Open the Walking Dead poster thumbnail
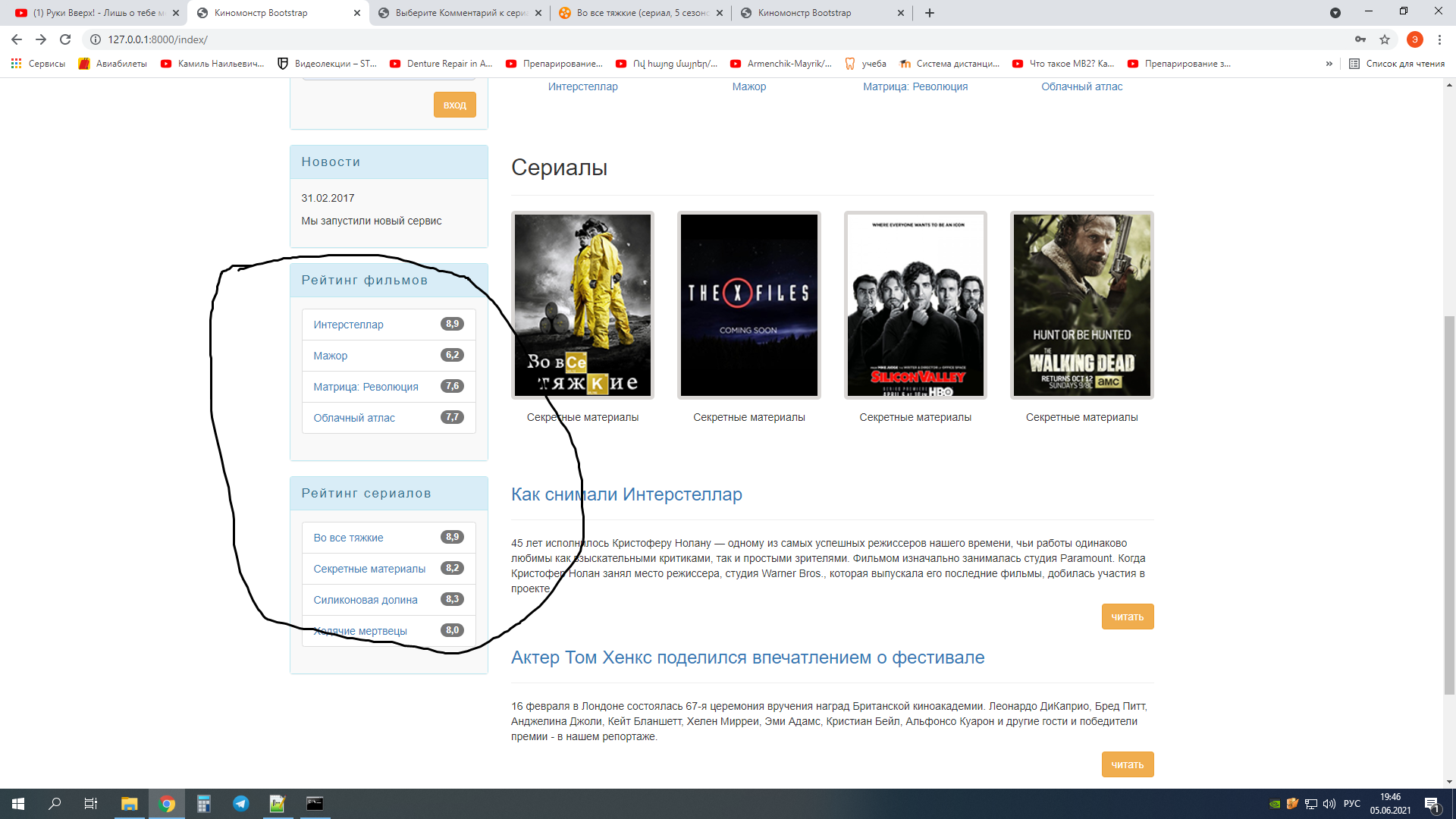 tap(1081, 305)
